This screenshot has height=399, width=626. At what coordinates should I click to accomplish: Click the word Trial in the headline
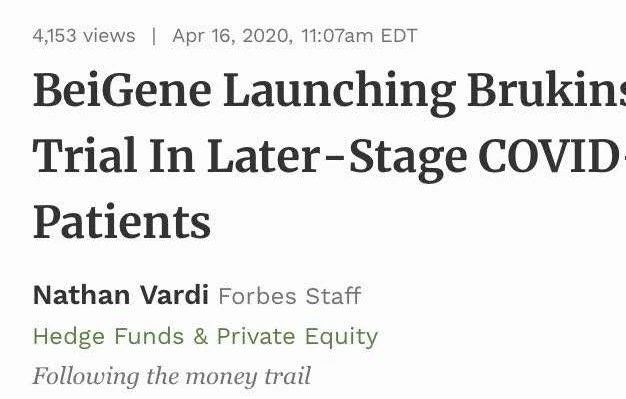[85, 156]
